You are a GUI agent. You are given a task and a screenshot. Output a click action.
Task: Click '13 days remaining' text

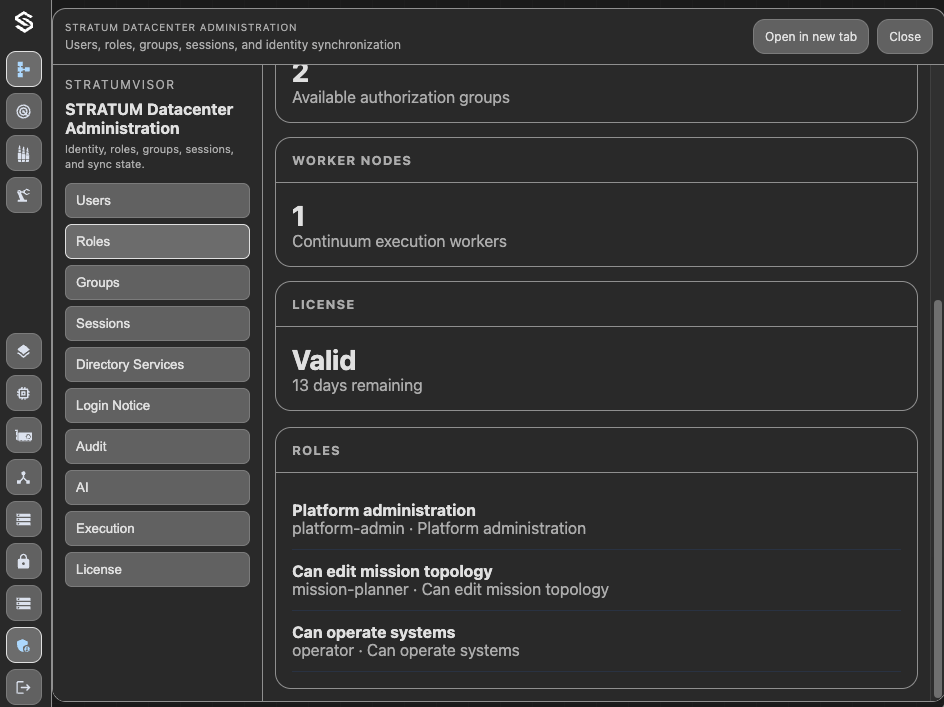[x=357, y=385]
